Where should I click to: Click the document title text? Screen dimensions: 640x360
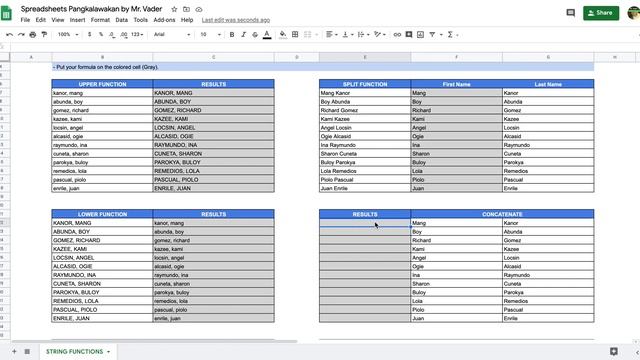(x=91, y=9)
